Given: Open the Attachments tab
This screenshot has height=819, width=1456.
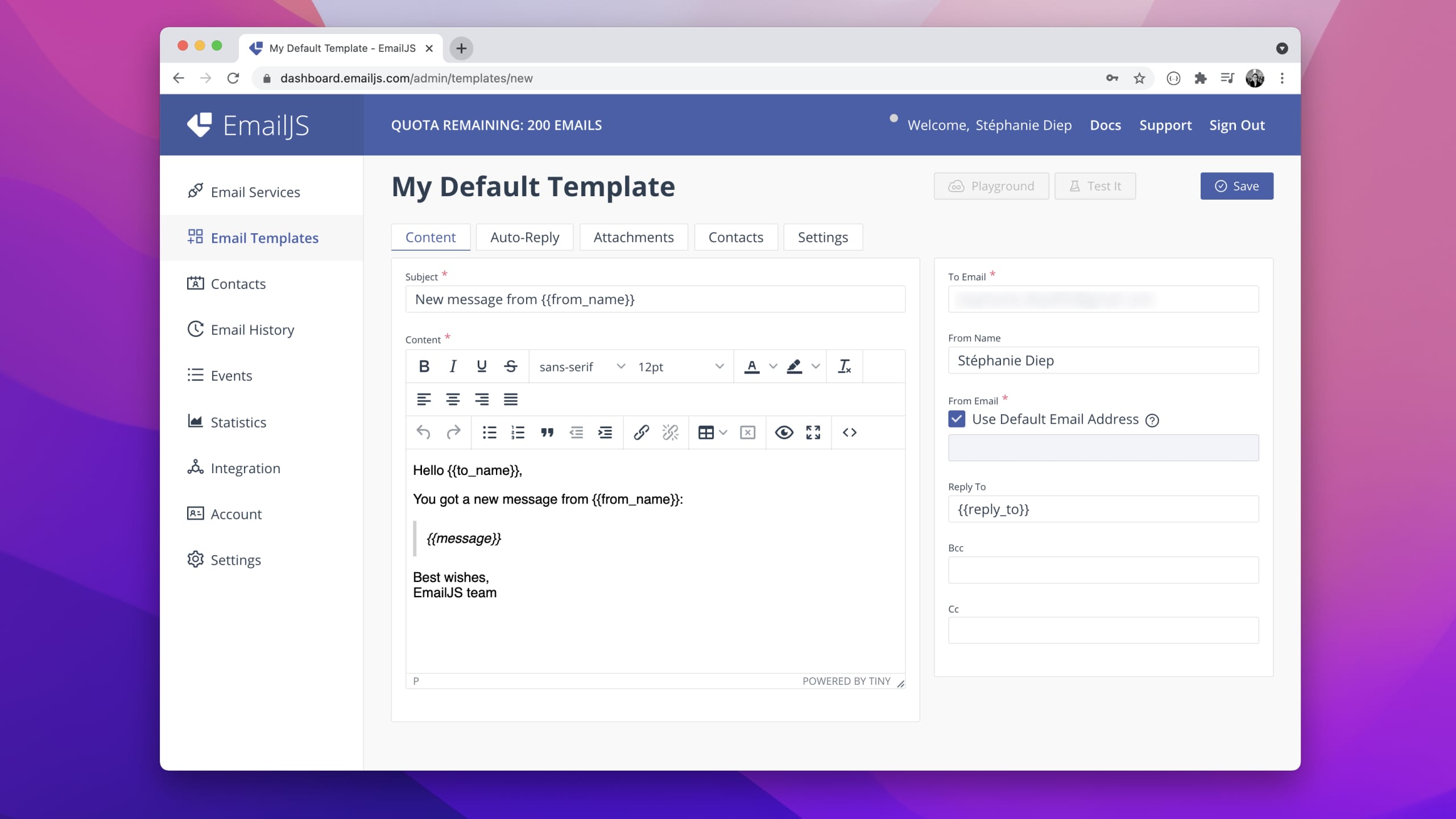Looking at the screenshot, I should (633, 237).
